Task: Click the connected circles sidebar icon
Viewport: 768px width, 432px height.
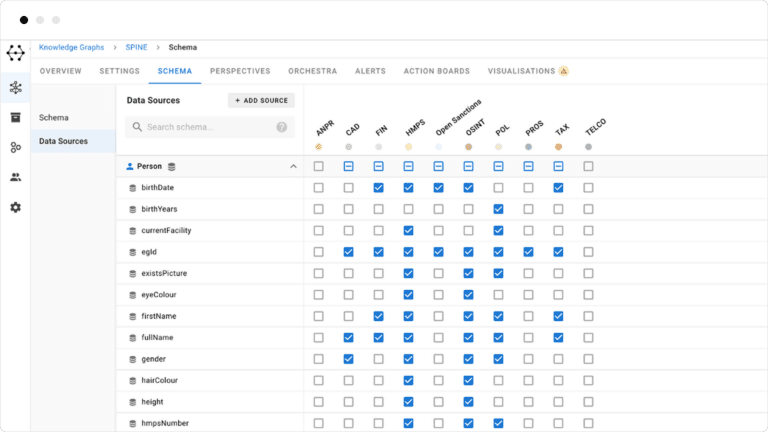Action: 15,148
